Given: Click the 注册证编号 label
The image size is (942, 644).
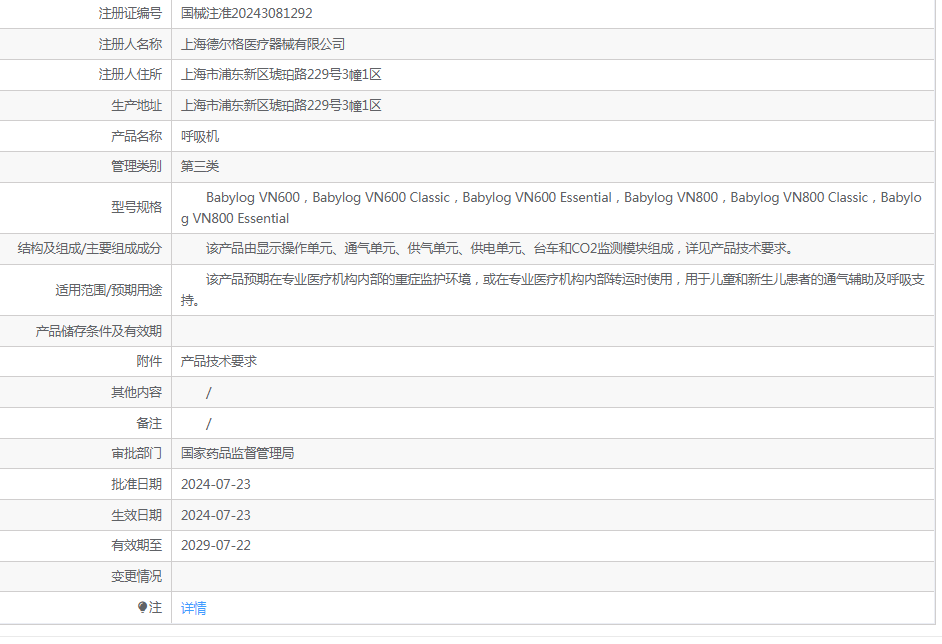Looking at the screenshot, I should pos(130,13).
